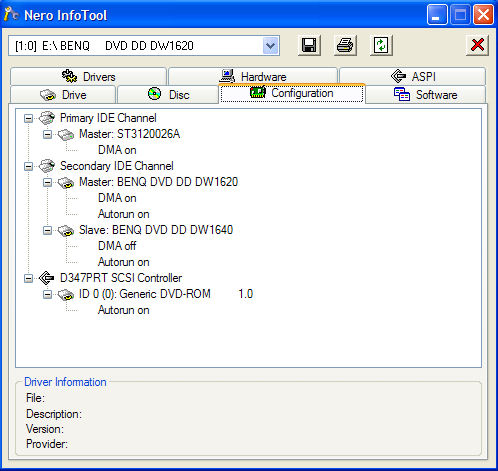
Task: Collapse the Primary IDE Channel node
Action: [29, 118]
